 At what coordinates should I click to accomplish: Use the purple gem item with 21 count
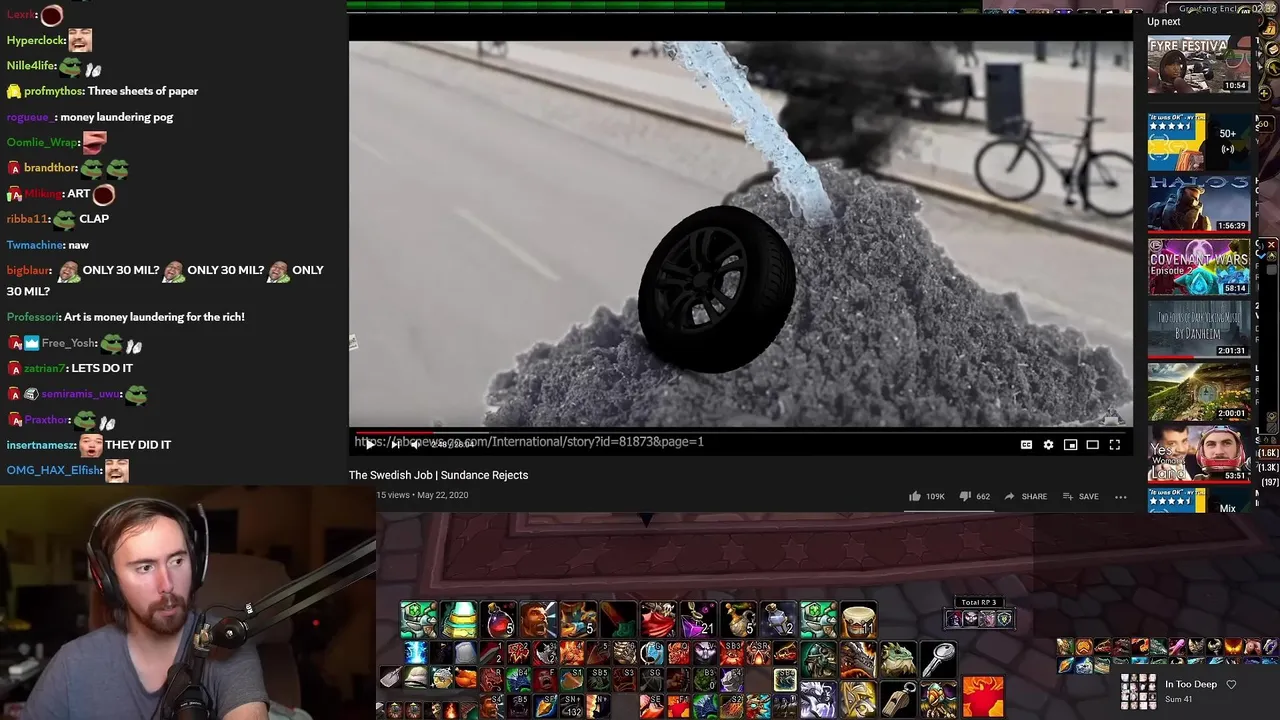[x=699, y=620]
